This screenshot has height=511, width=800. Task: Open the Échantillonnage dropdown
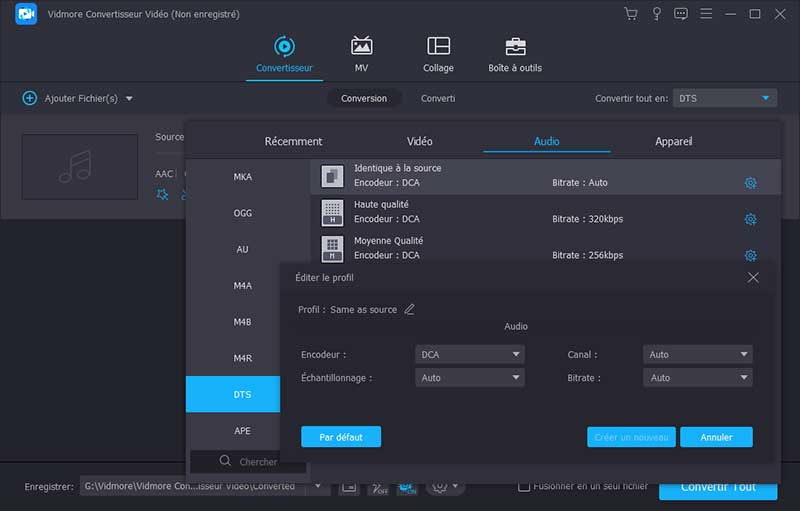(x=469, y=378)
